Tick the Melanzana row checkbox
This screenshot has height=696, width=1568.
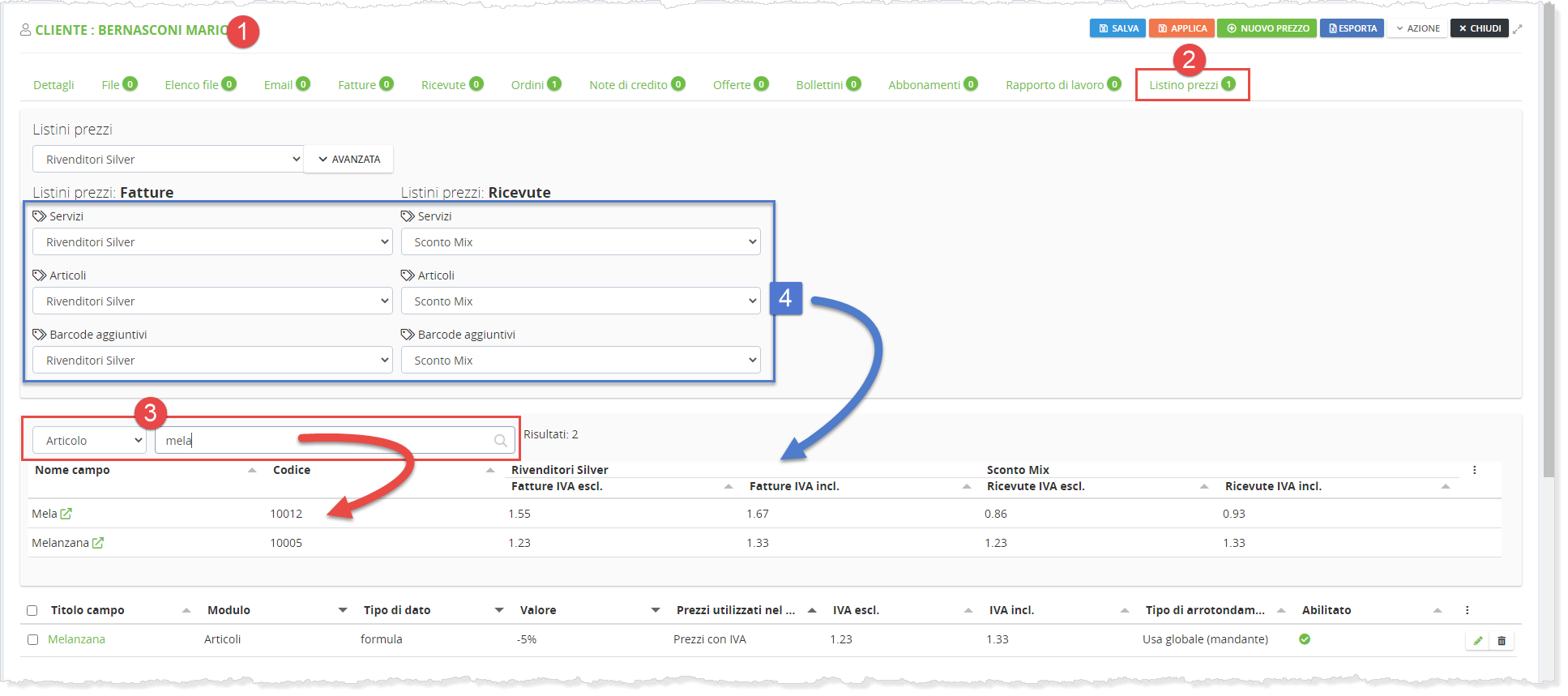point(32,639)
